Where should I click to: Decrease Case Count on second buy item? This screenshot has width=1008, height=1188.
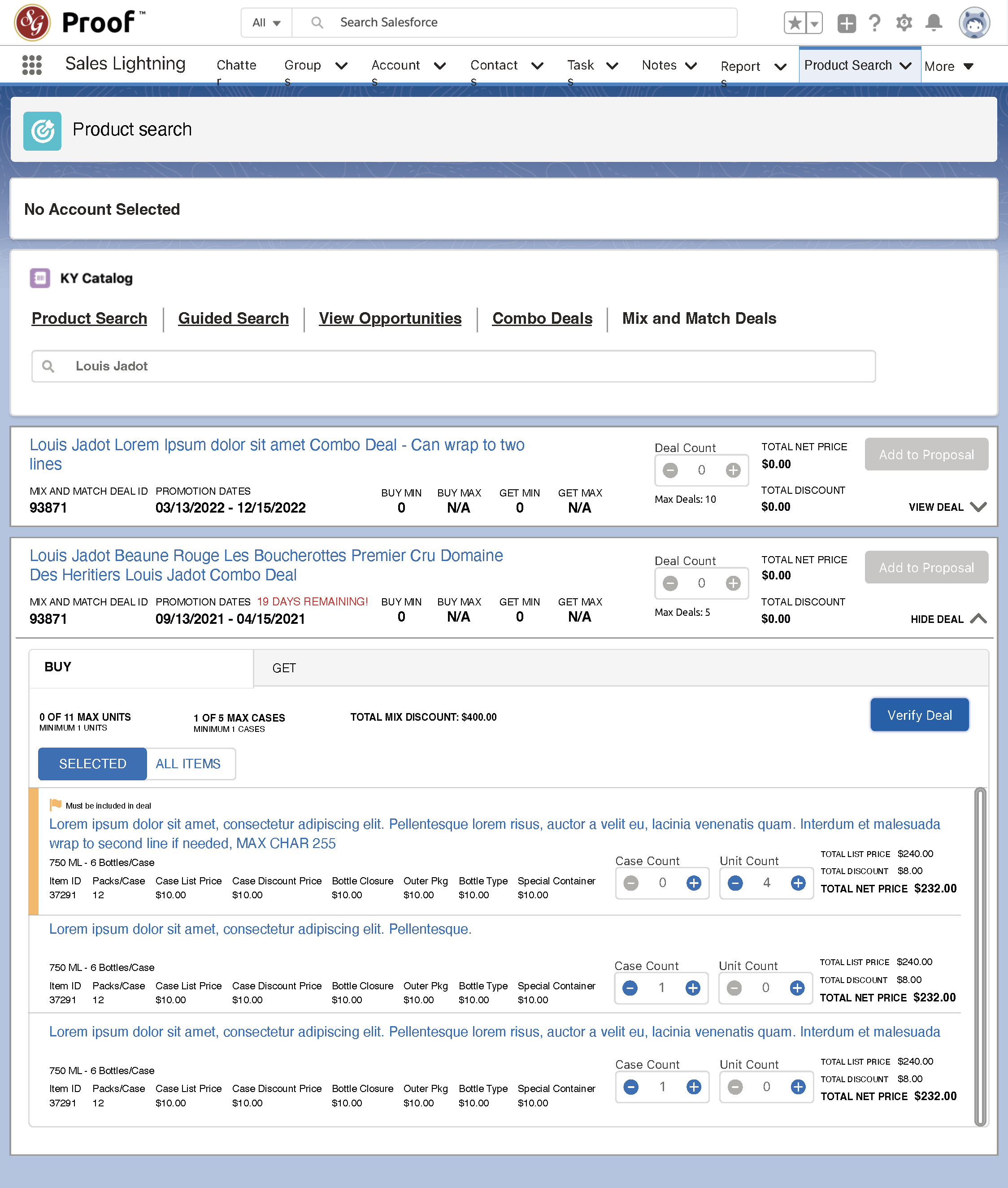point(630,988)
